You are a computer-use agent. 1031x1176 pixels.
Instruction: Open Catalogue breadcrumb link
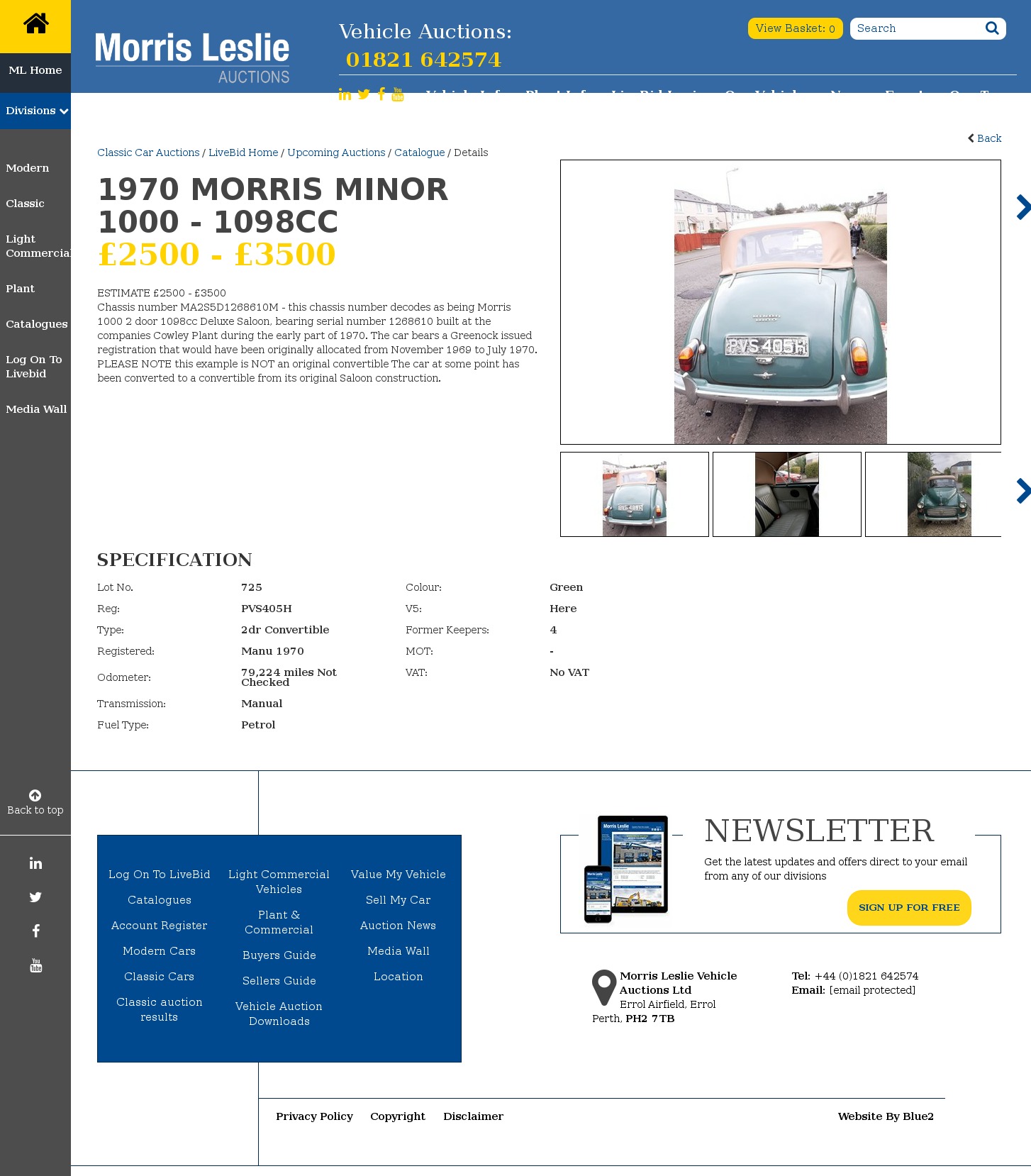point(420,152)
